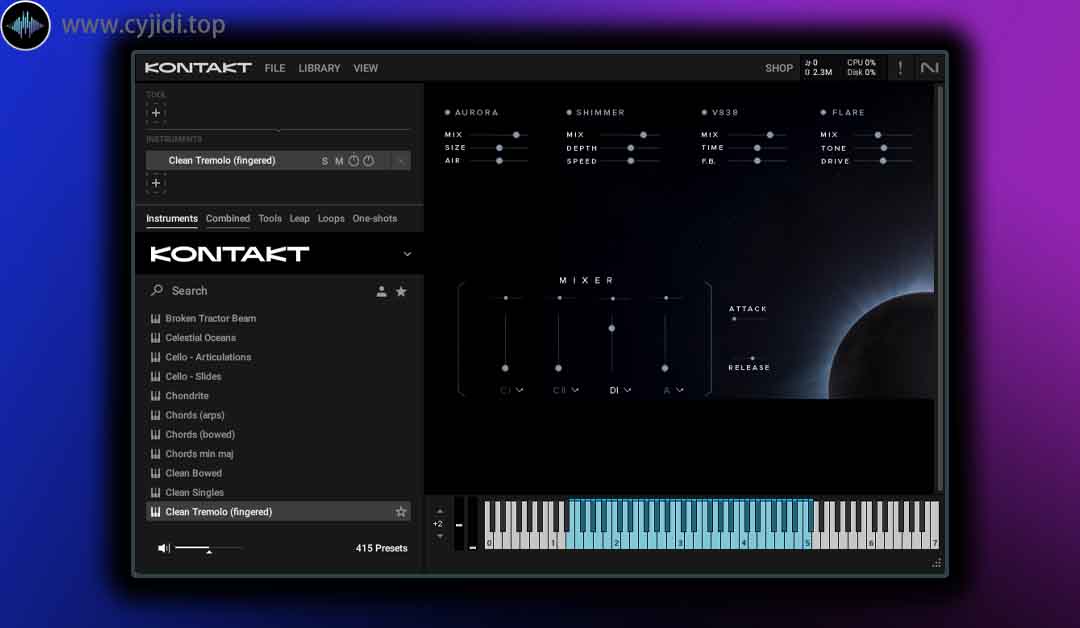Switch to the One-shots tab
This screenshot has height=628, width=1080.
tap(375, 218)
